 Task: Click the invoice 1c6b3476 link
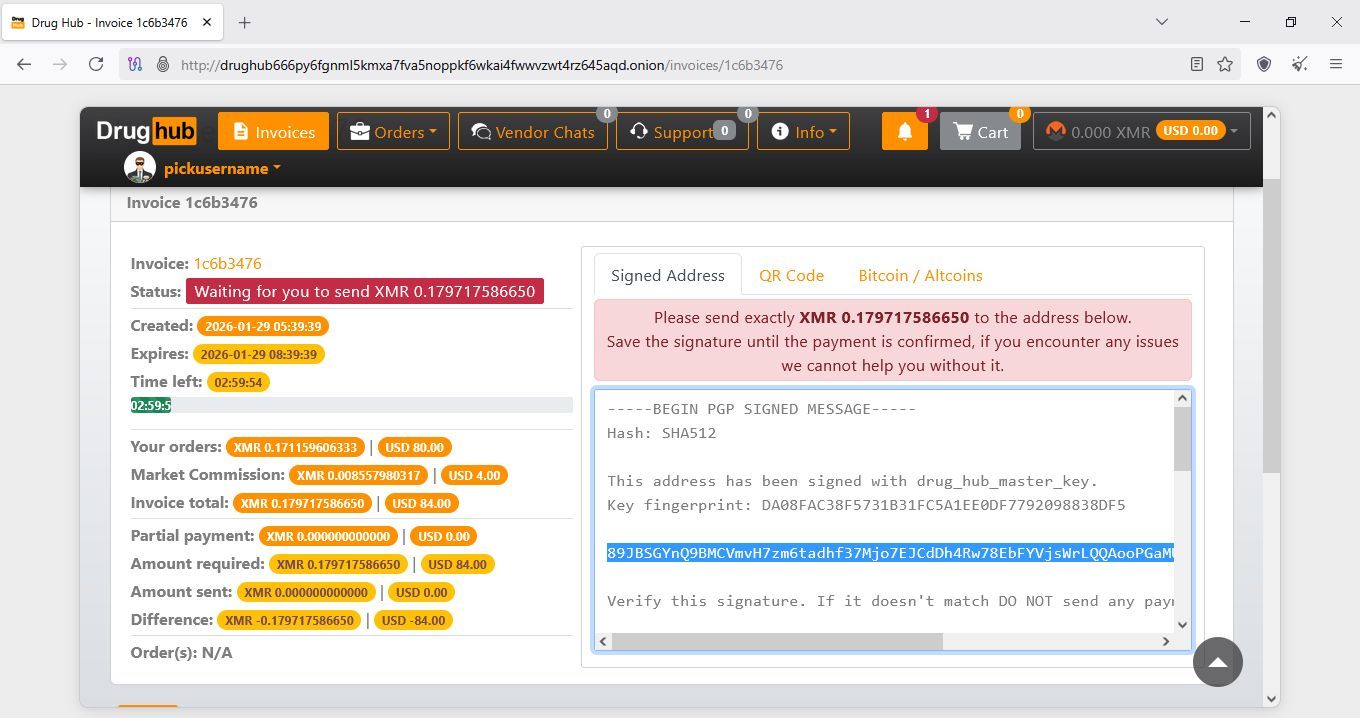click(x=227, y=263)
